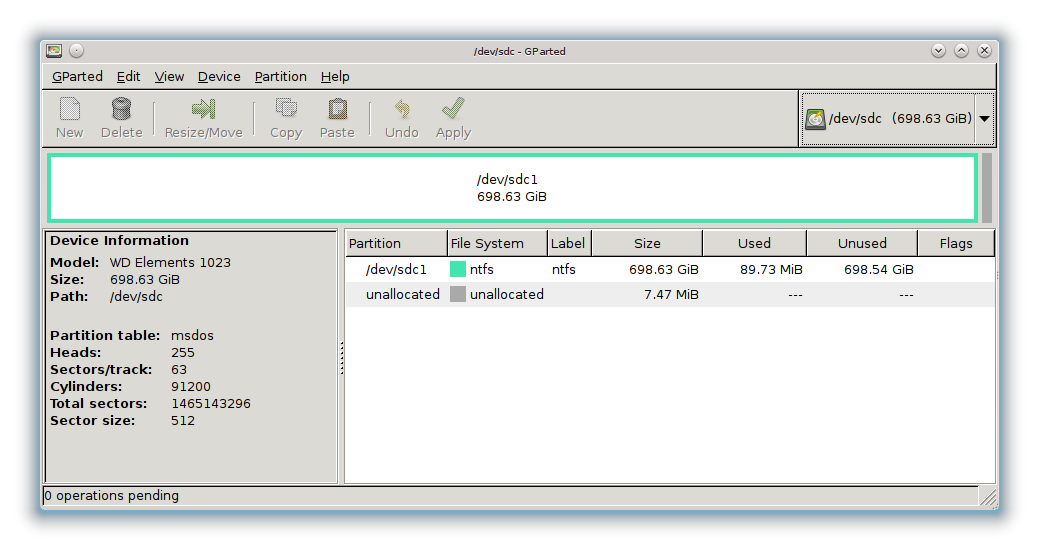Click the window menu icon in title bar

point(54,51)
